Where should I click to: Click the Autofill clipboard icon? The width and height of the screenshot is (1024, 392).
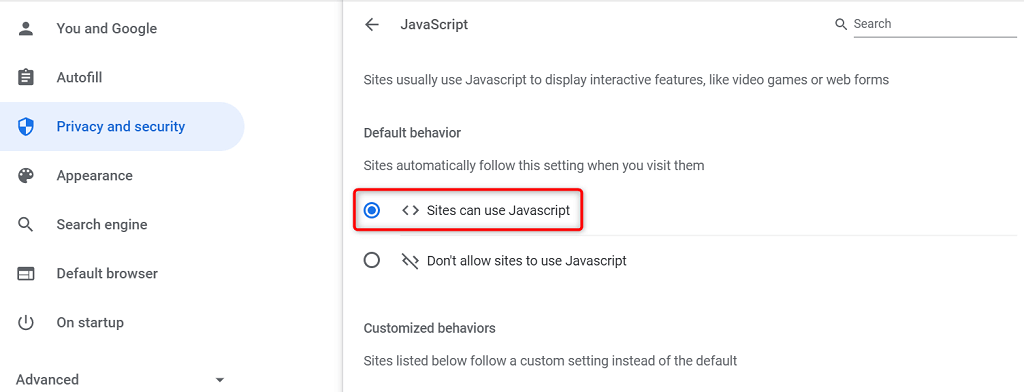[25, 78]
